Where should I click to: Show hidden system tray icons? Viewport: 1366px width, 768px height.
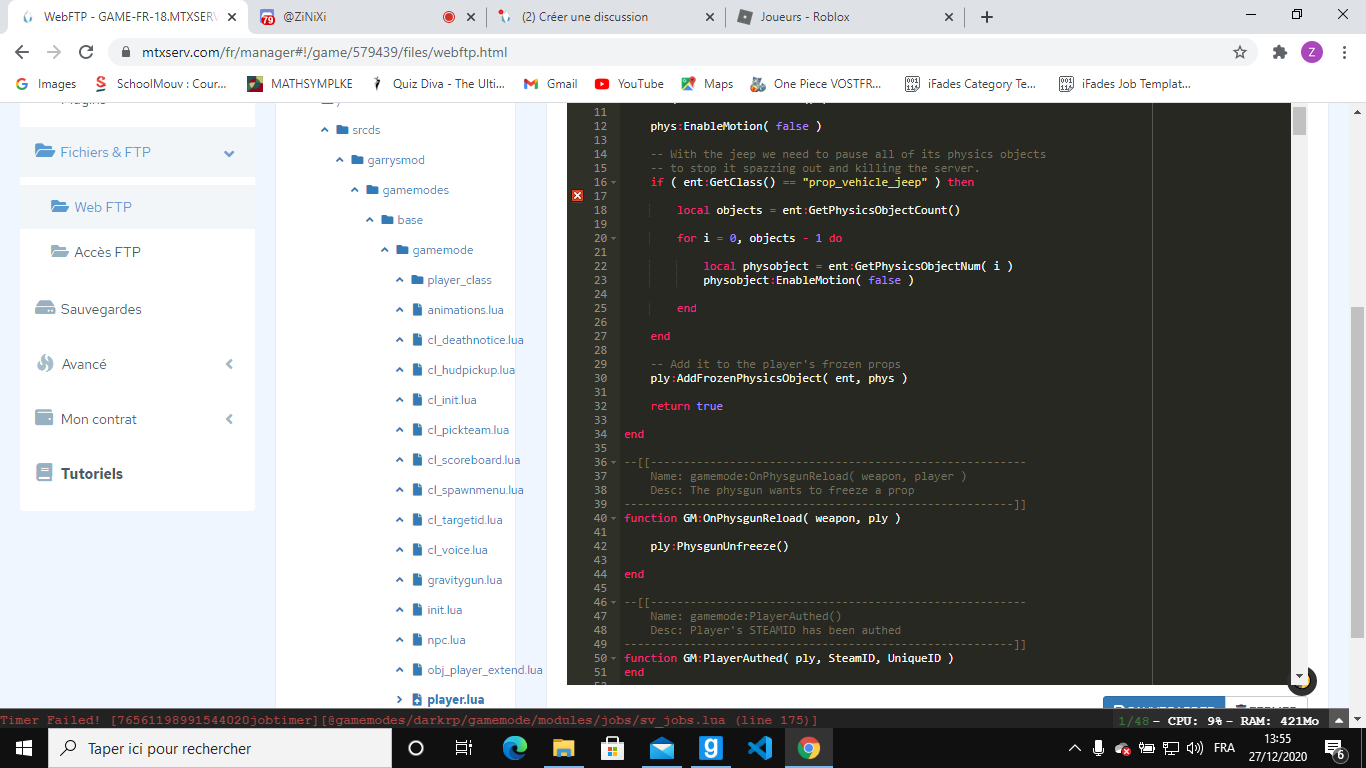pyautogui.click(x=1075, y=748)
